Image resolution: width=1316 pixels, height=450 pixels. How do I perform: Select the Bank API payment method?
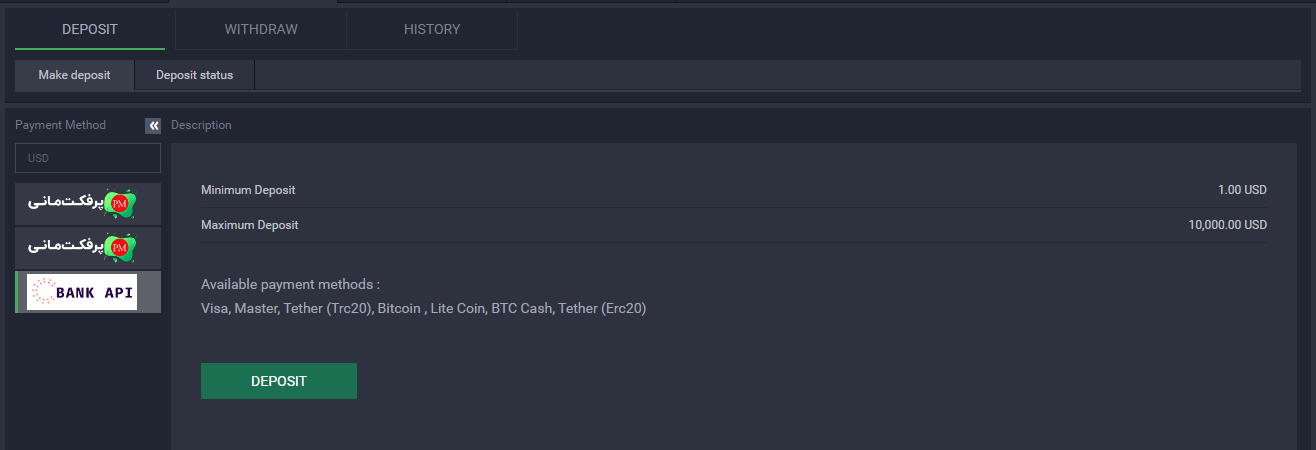(88, 292)
